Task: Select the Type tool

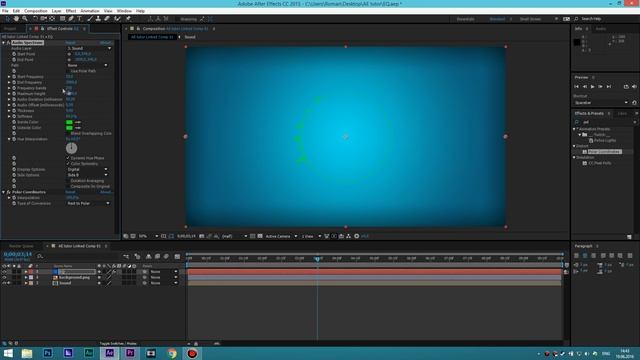Action: (x=79, y=19)
